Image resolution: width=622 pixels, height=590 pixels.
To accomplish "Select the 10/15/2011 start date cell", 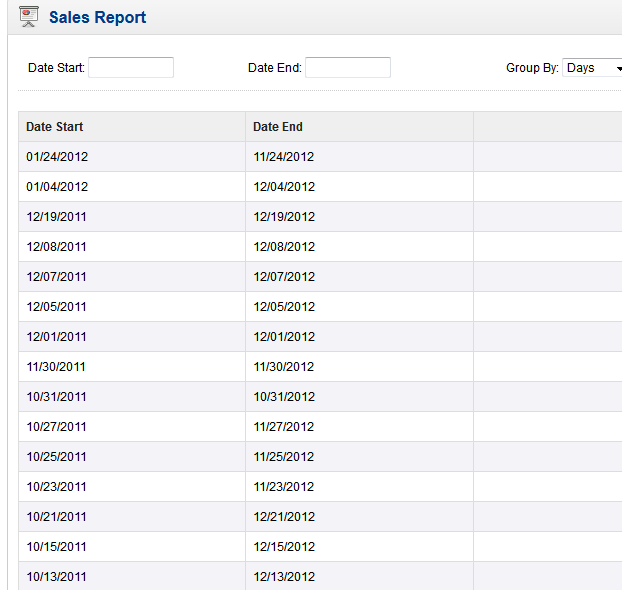I will coord(132,547).
